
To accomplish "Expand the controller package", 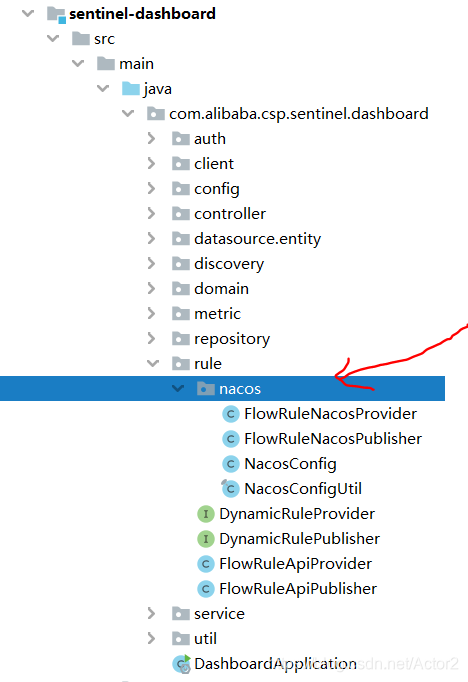I will tap(151, 214).
